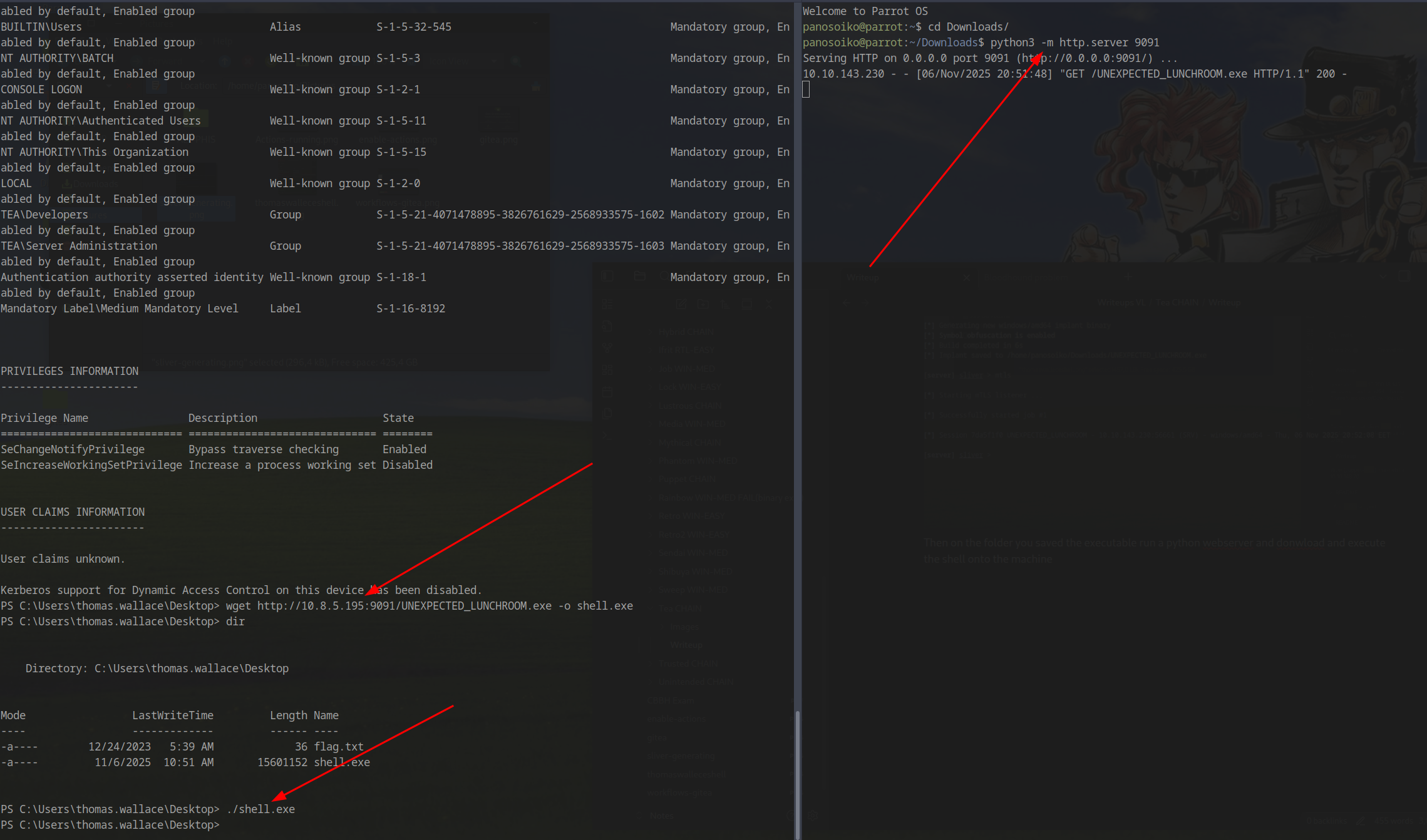Image resolution: width=1427 pixels, height=840 pixels.
Task: Click the collapse all folders icon
Action: pyautogui.click(x=768, y=304)
